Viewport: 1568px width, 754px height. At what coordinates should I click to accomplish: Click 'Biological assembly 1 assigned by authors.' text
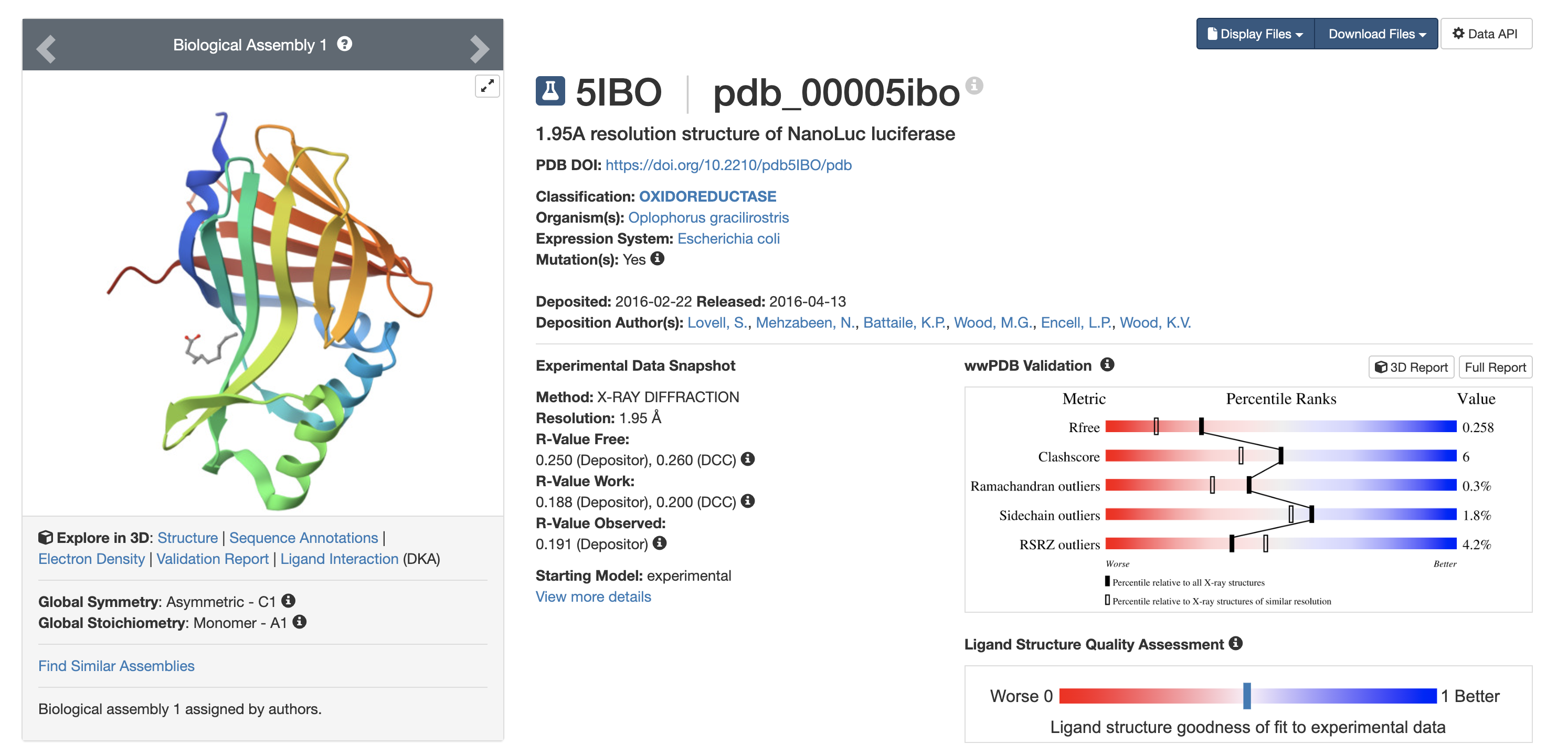(x=179, y=709)
